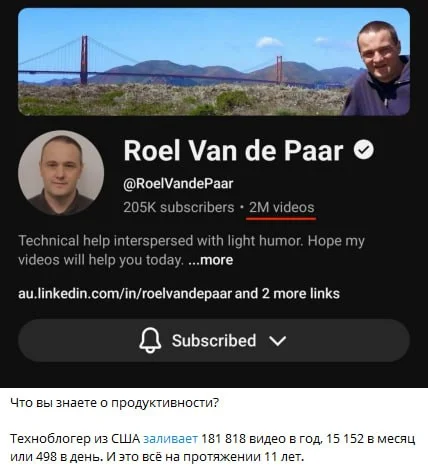Click the verified checkmark badge
The width and height of the screenshot is (428, 472).
pyautogui.click(x=364, y=150)
